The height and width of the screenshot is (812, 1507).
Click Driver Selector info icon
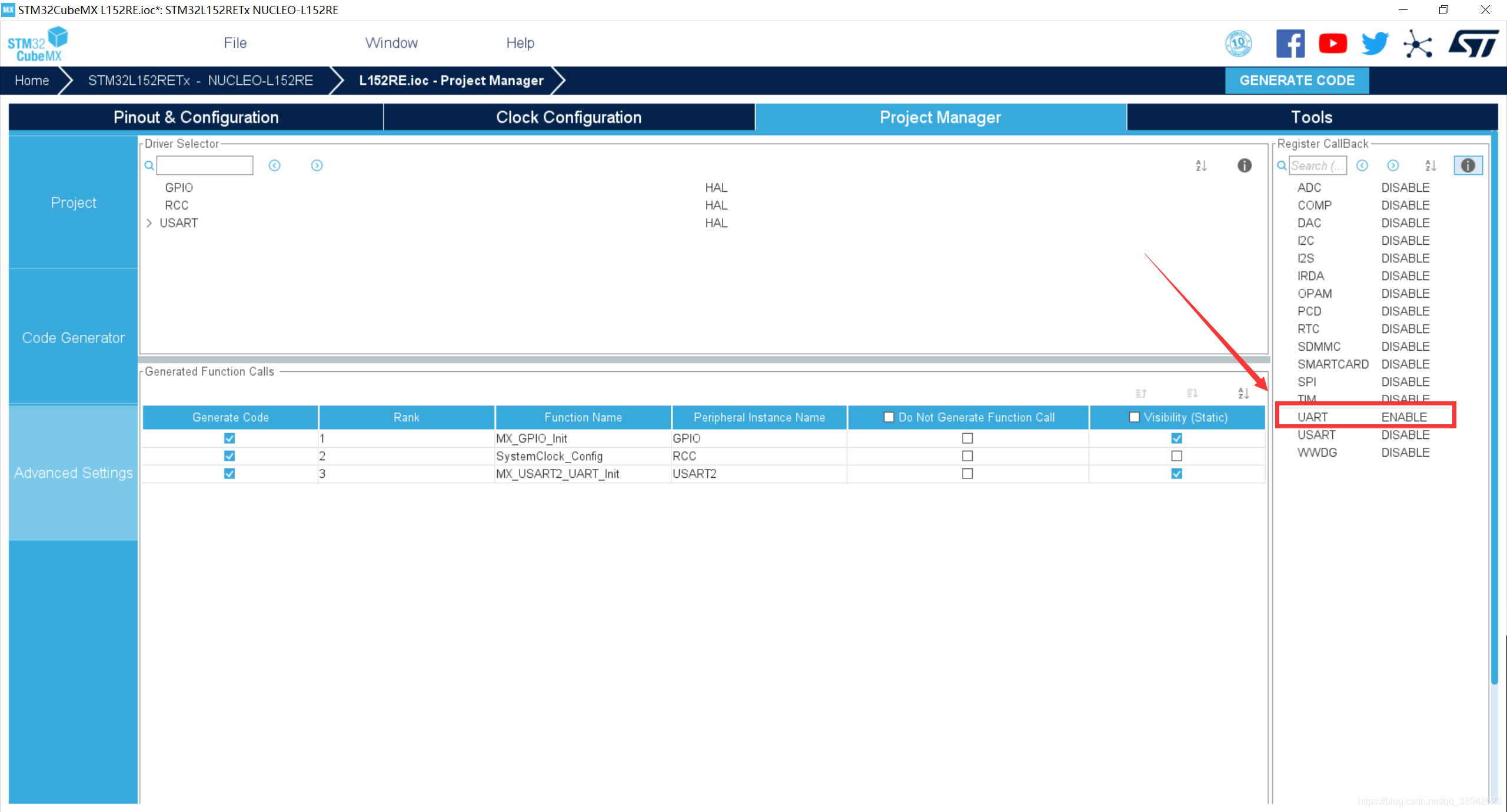(x=1244, y=165)
